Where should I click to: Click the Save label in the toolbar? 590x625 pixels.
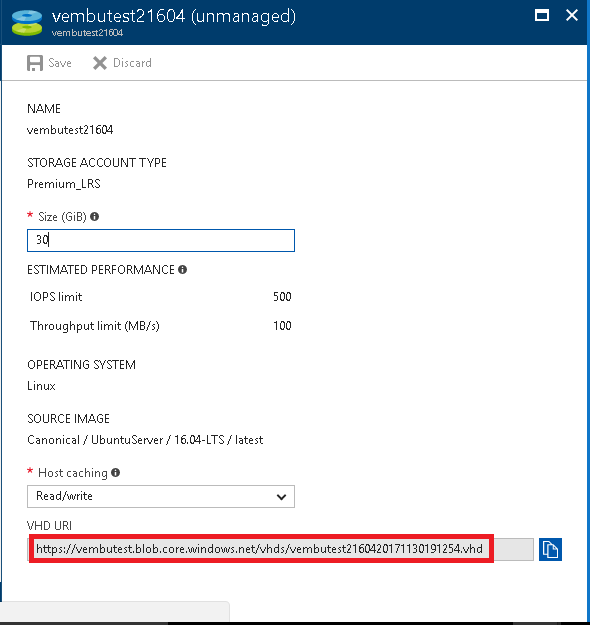[60, 63]
